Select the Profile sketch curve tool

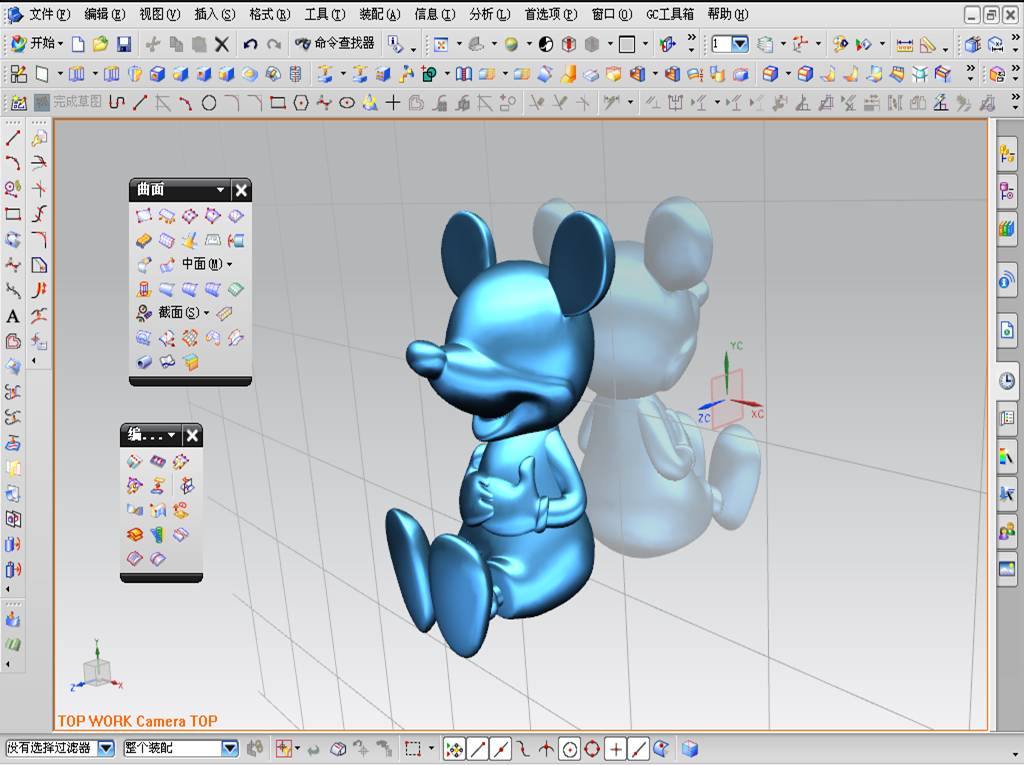point(117,102)
